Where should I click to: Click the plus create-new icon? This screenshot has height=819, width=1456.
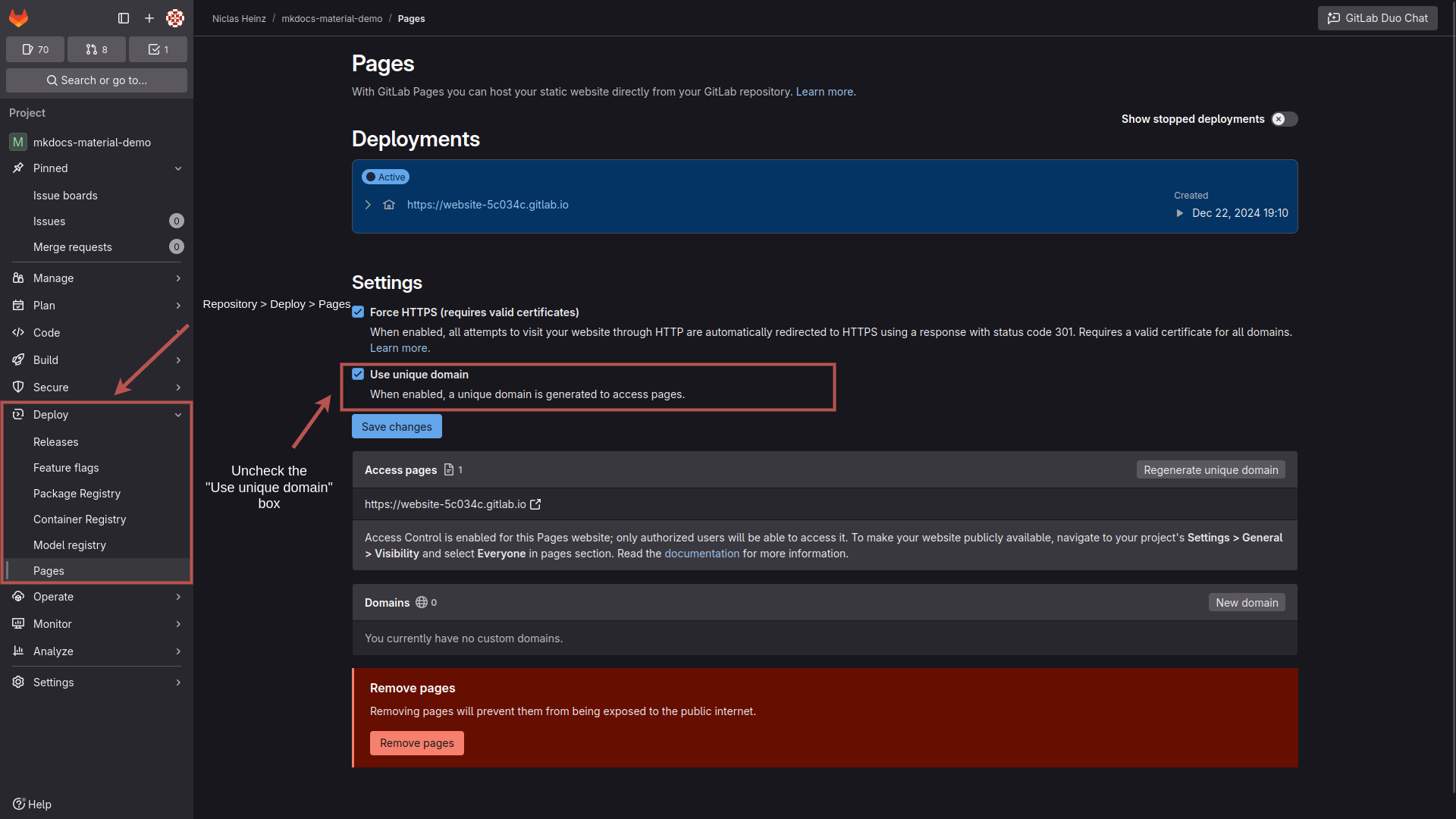[149, 18]
